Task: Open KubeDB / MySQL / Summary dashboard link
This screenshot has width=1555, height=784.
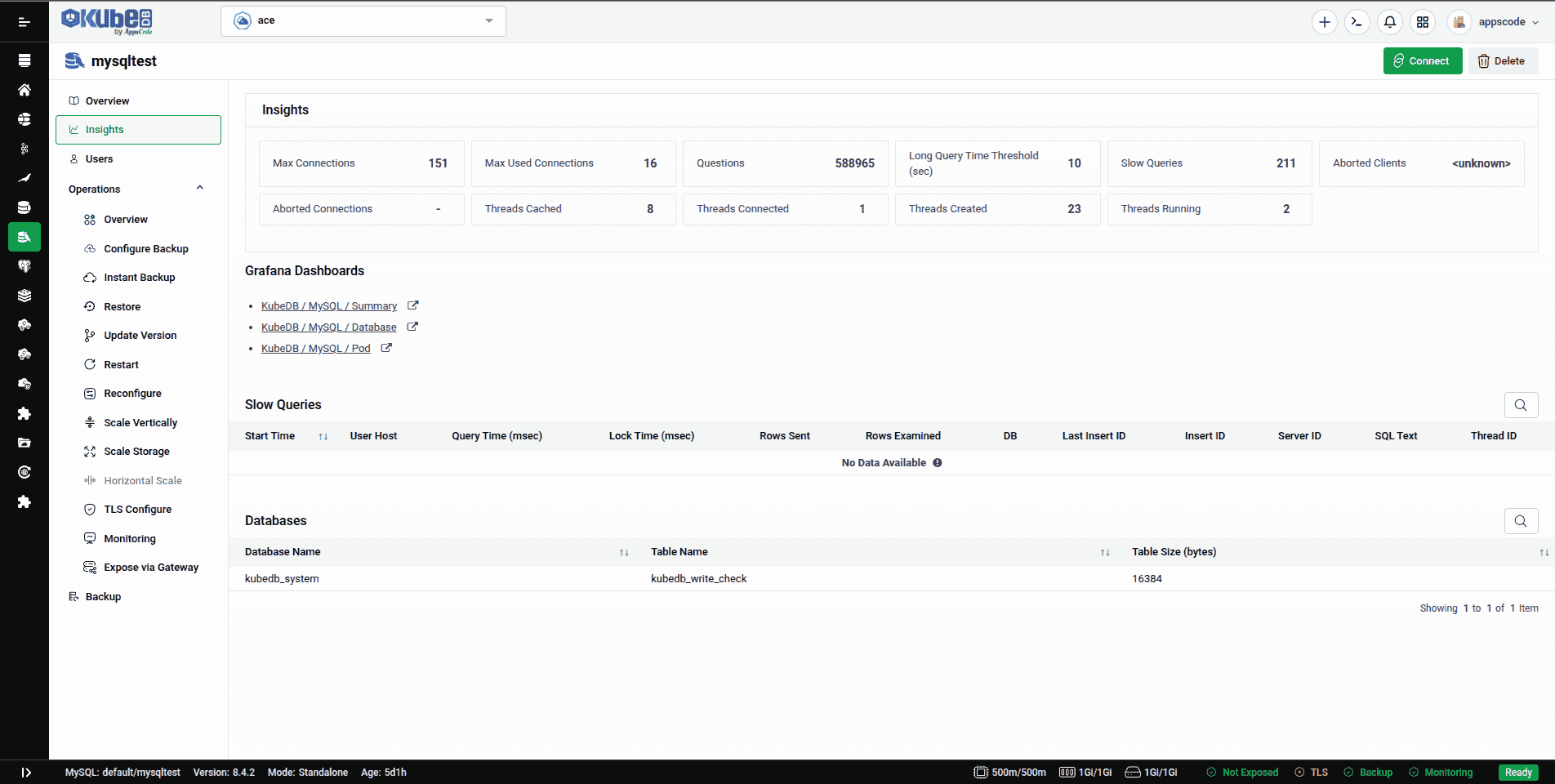Action: click(329, 306)
